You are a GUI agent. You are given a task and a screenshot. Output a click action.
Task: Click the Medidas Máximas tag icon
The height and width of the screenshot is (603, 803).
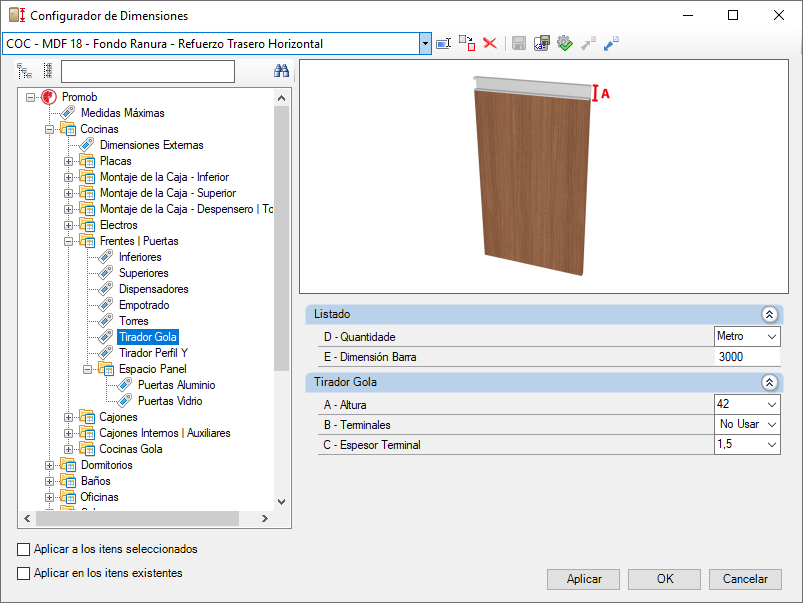pos(68,113)
